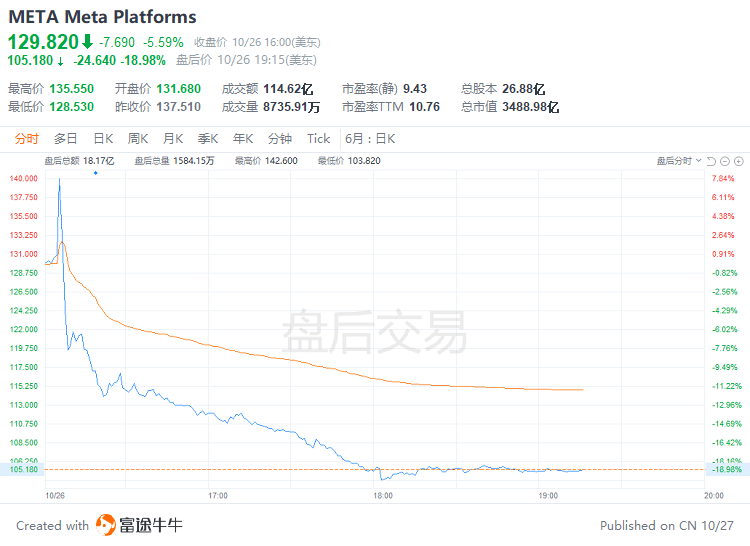Click the 盘后总额 18.17亿 label
Image resolution: width=750 pixels, height=546 pixels.
click(x=79, y=161)
